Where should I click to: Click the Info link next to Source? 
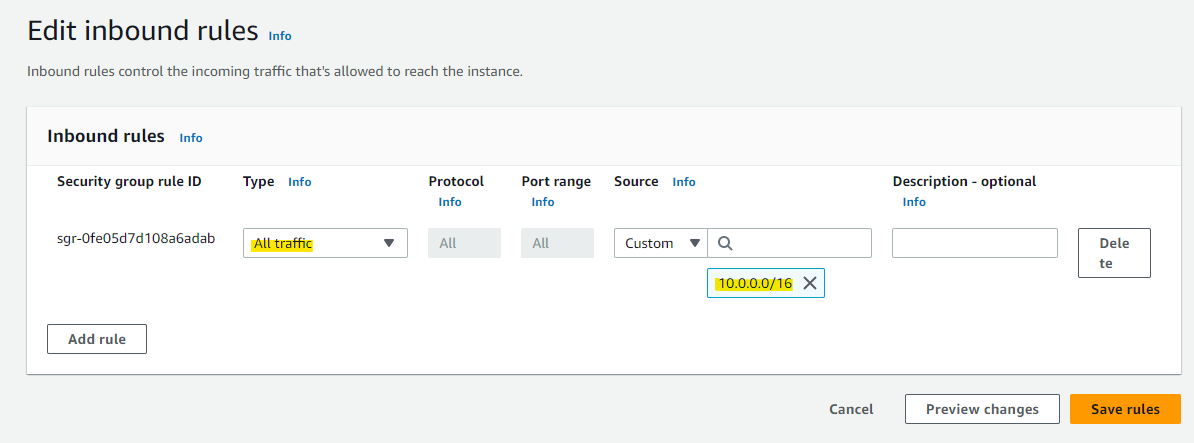point(684,182)
